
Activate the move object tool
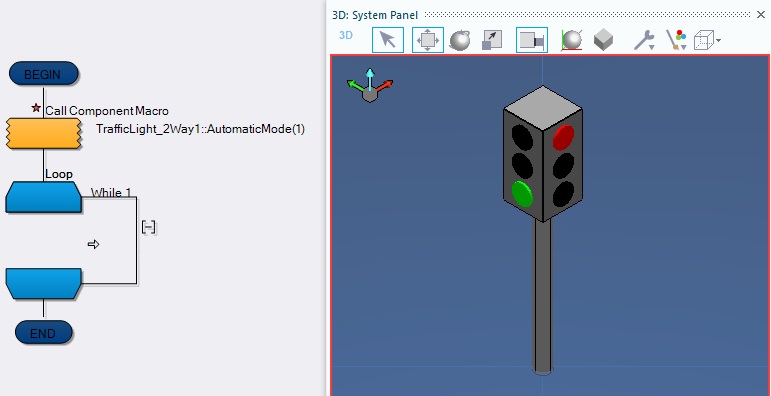pyautogui.click(x=428, y=40)
